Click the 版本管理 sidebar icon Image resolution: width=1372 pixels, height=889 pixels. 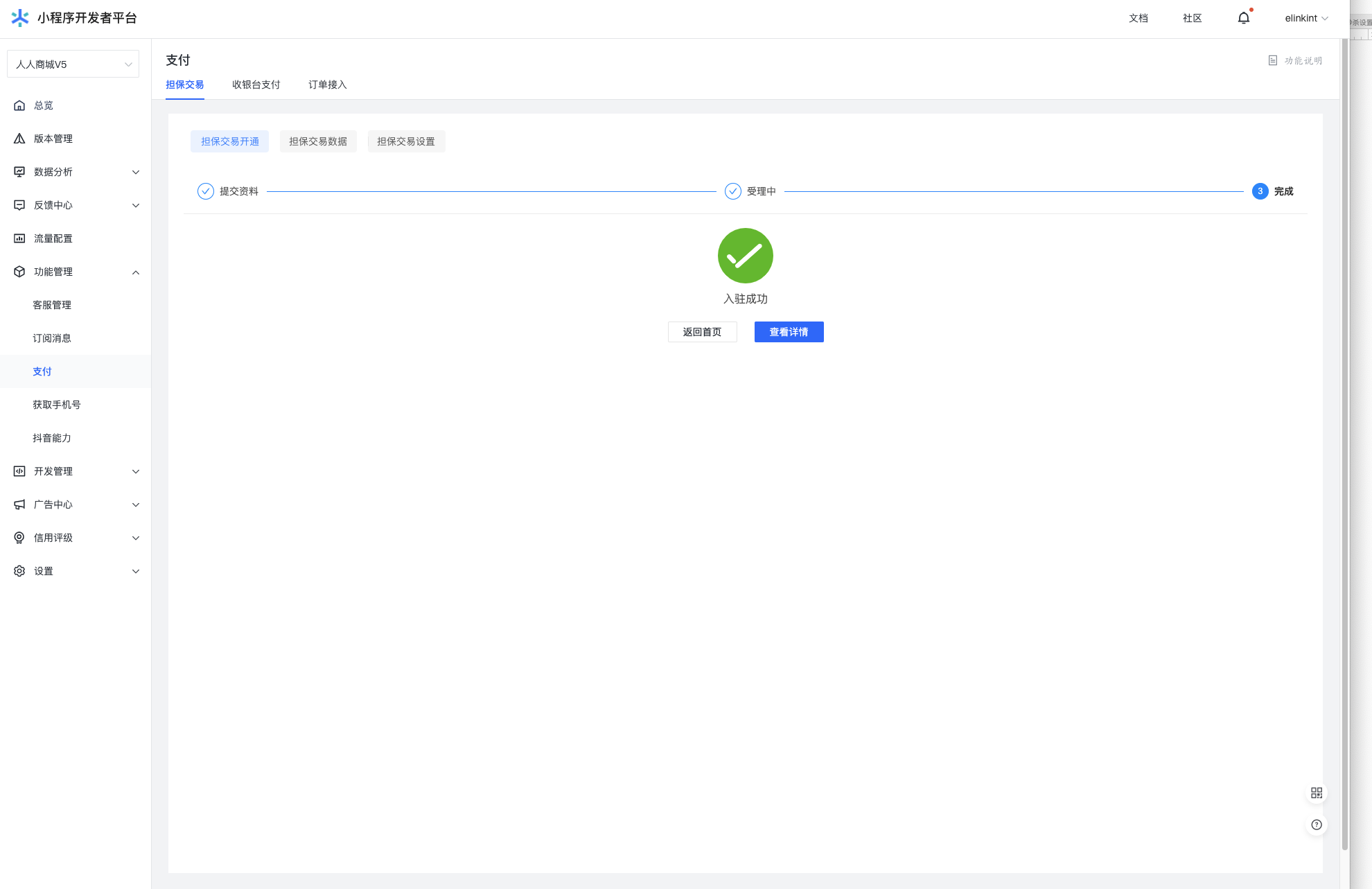pos(19,139)
